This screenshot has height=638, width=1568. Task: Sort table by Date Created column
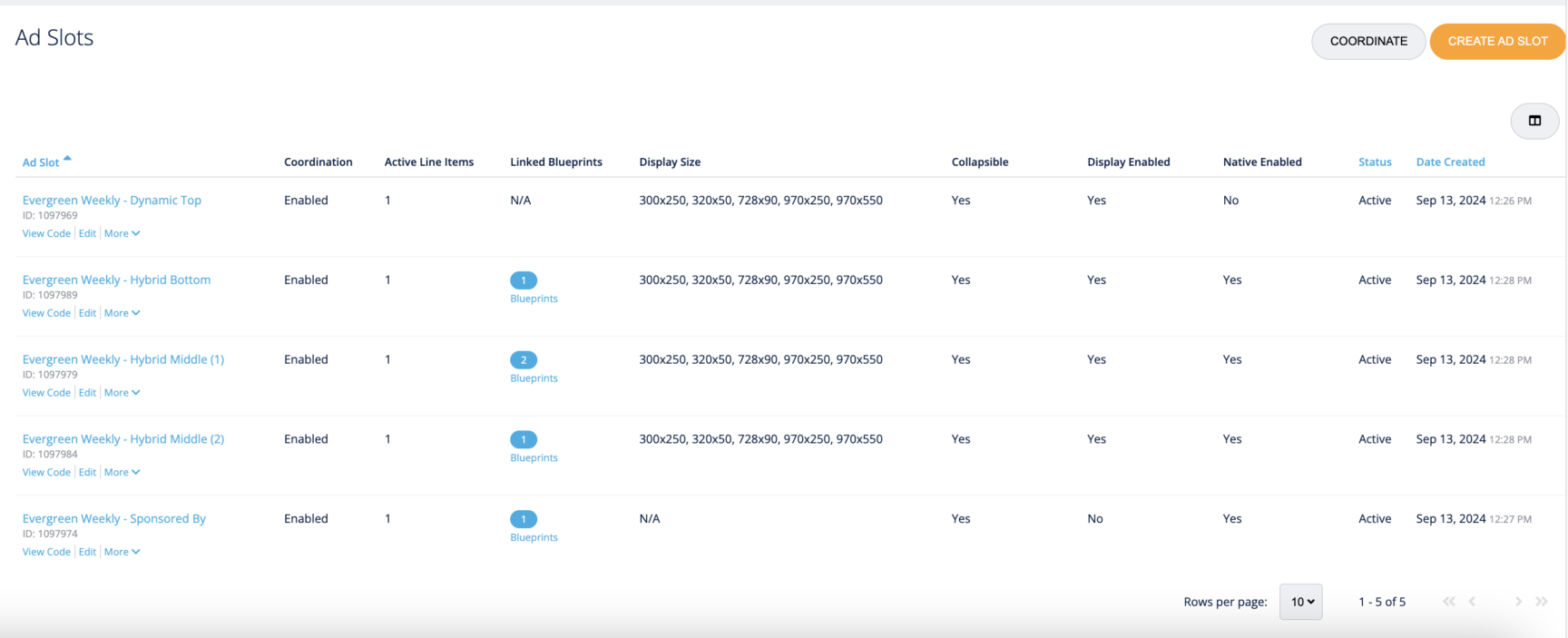[x=1450, y=162]
